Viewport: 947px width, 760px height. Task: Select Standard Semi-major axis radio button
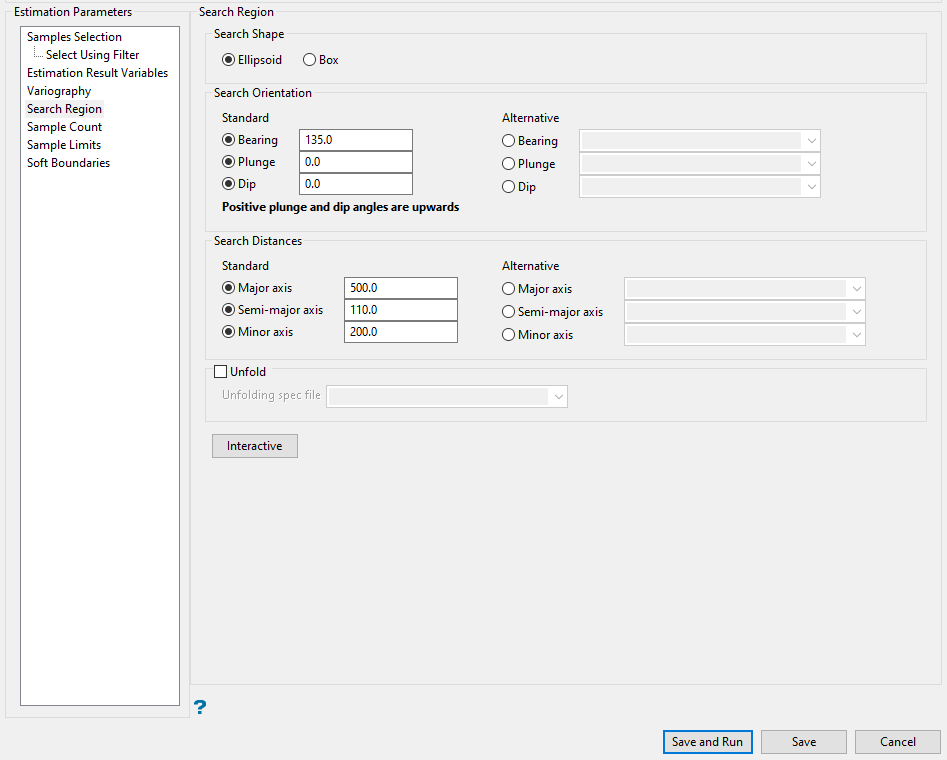[228, 310]
